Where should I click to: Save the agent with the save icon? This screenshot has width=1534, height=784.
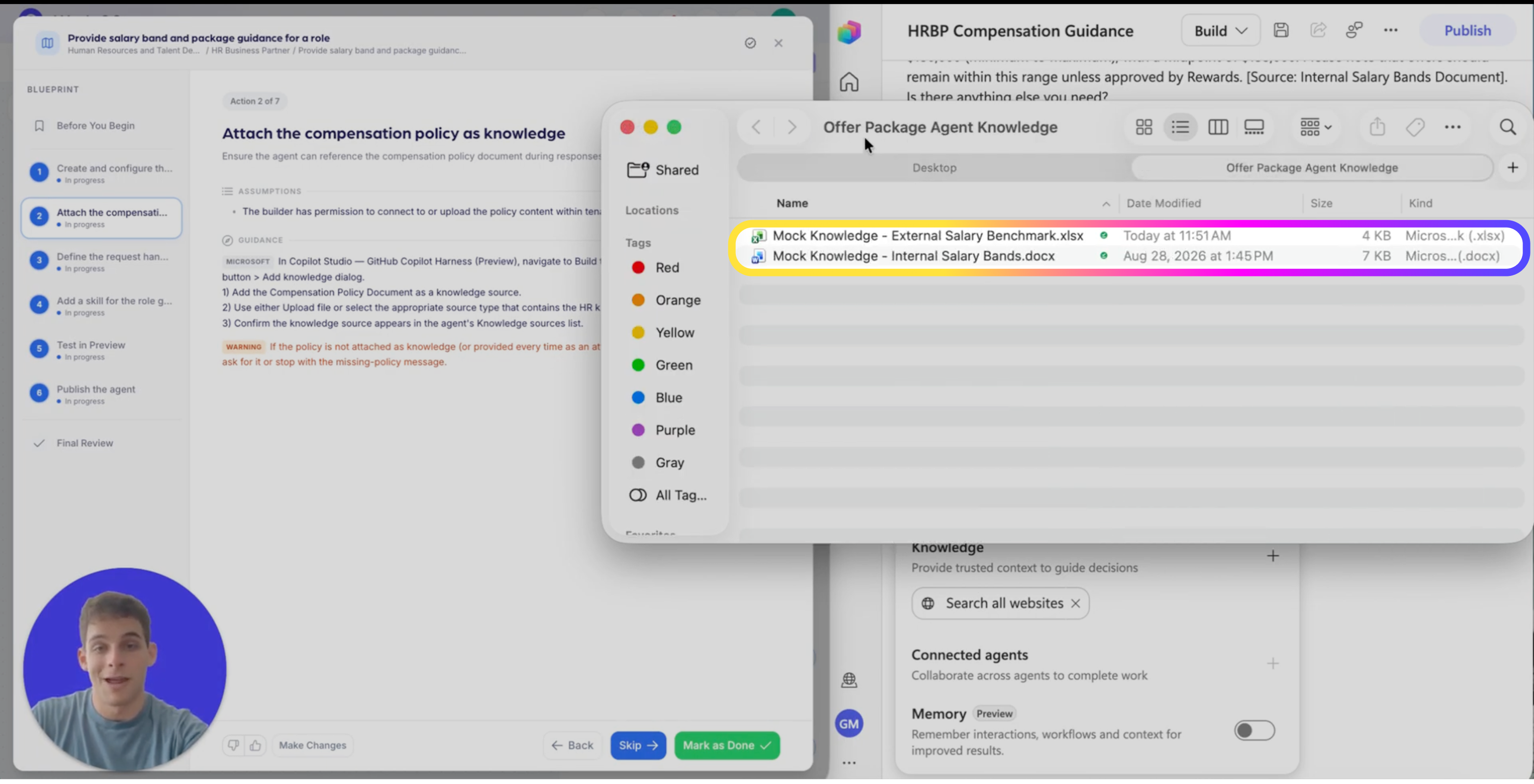pos(1281,30)
